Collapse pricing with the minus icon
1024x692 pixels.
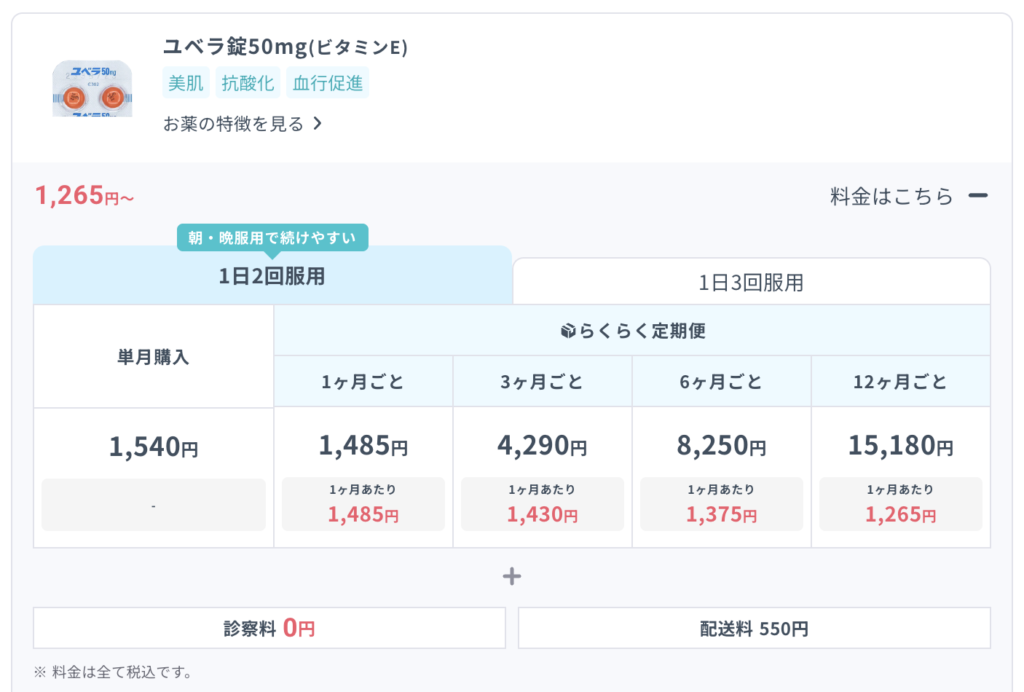pos(978,196)
